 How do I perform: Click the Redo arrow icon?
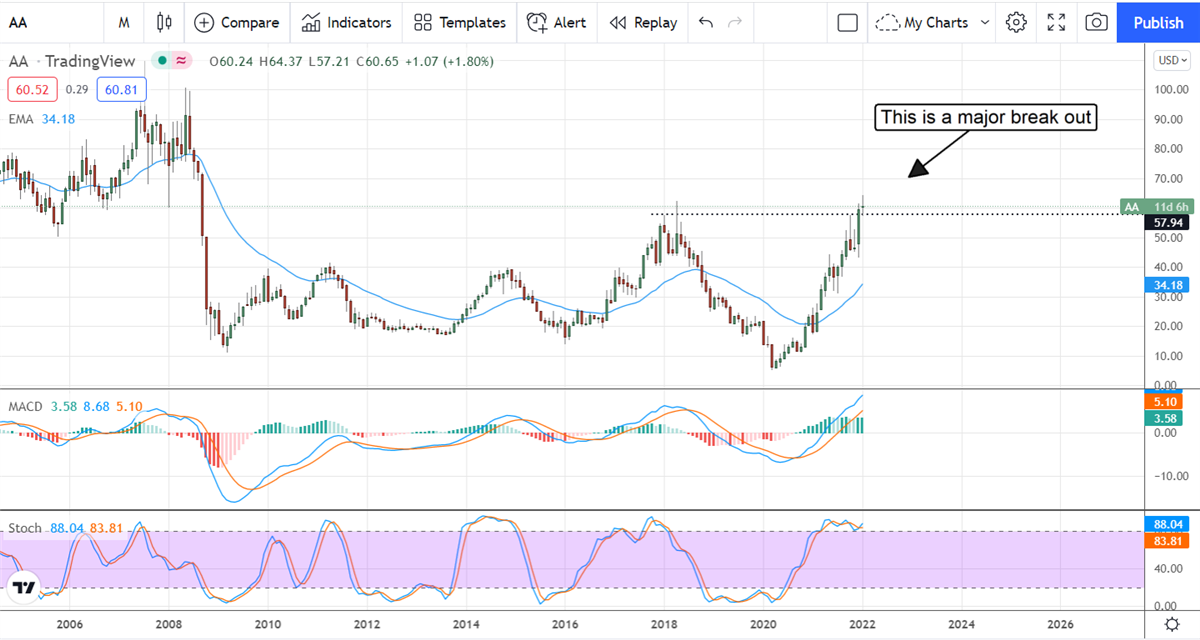(x=735, y=22)
